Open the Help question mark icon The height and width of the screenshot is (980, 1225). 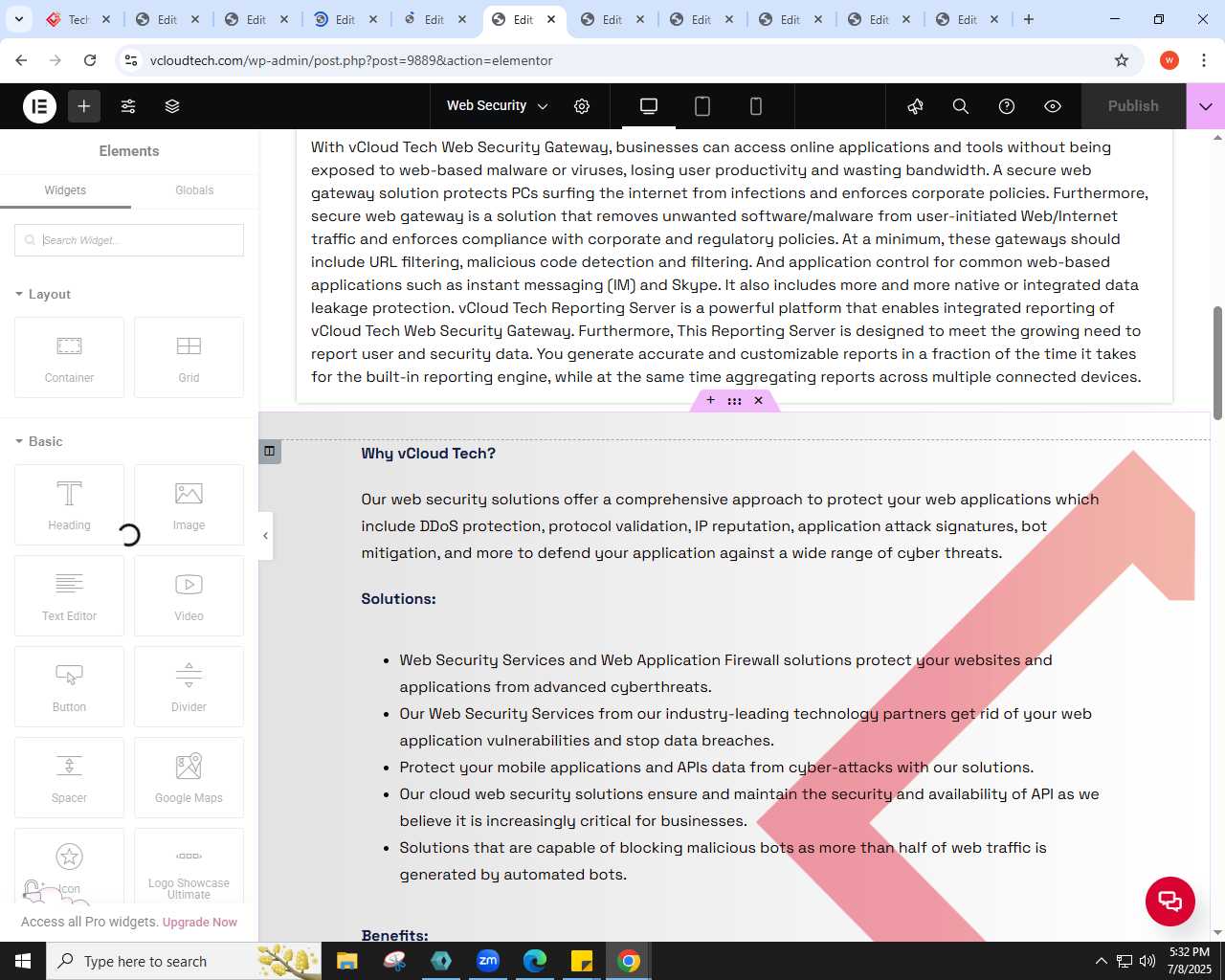1007,106
